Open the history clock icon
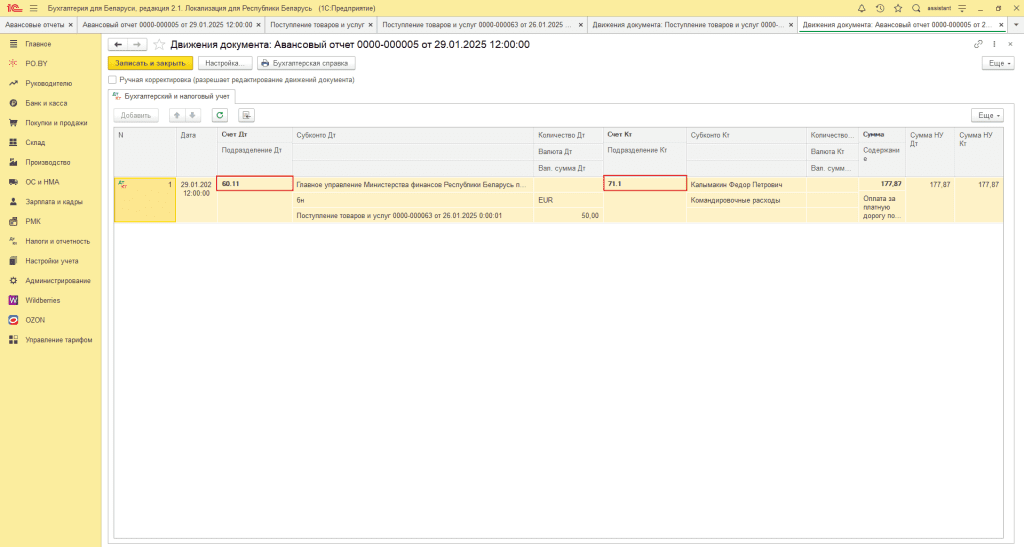1024x547 pixels. (x=879, y=8)
